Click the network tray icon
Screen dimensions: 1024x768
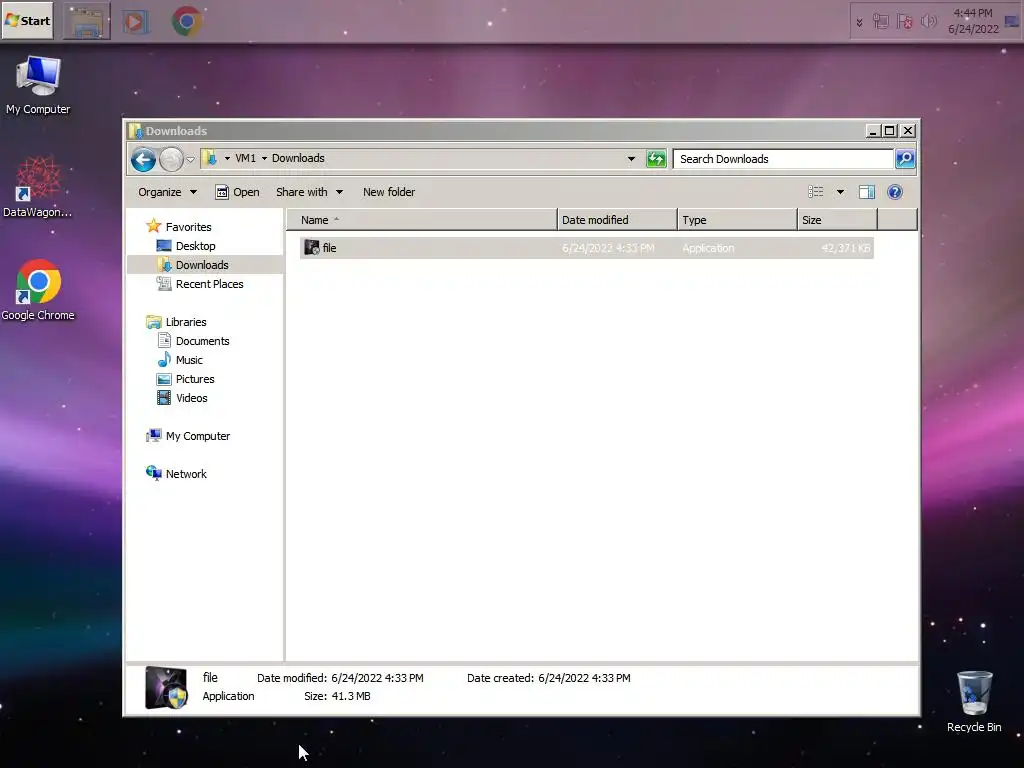[880, 22]
